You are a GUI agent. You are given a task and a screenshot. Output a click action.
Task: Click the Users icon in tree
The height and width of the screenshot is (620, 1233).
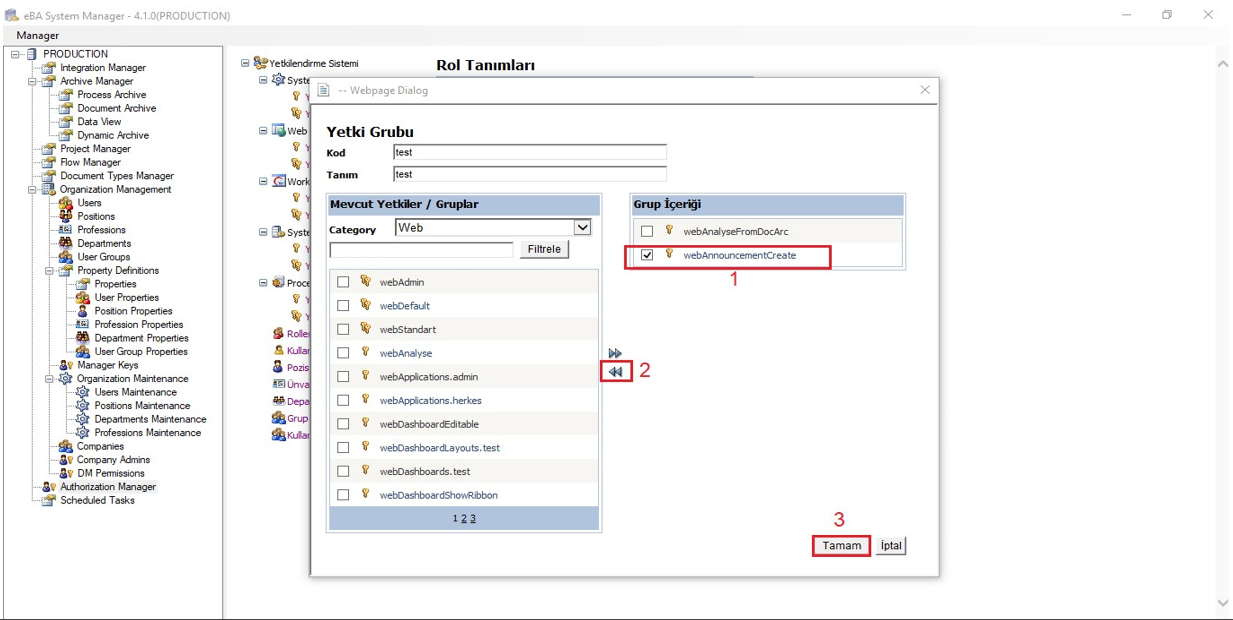[65, 203]
